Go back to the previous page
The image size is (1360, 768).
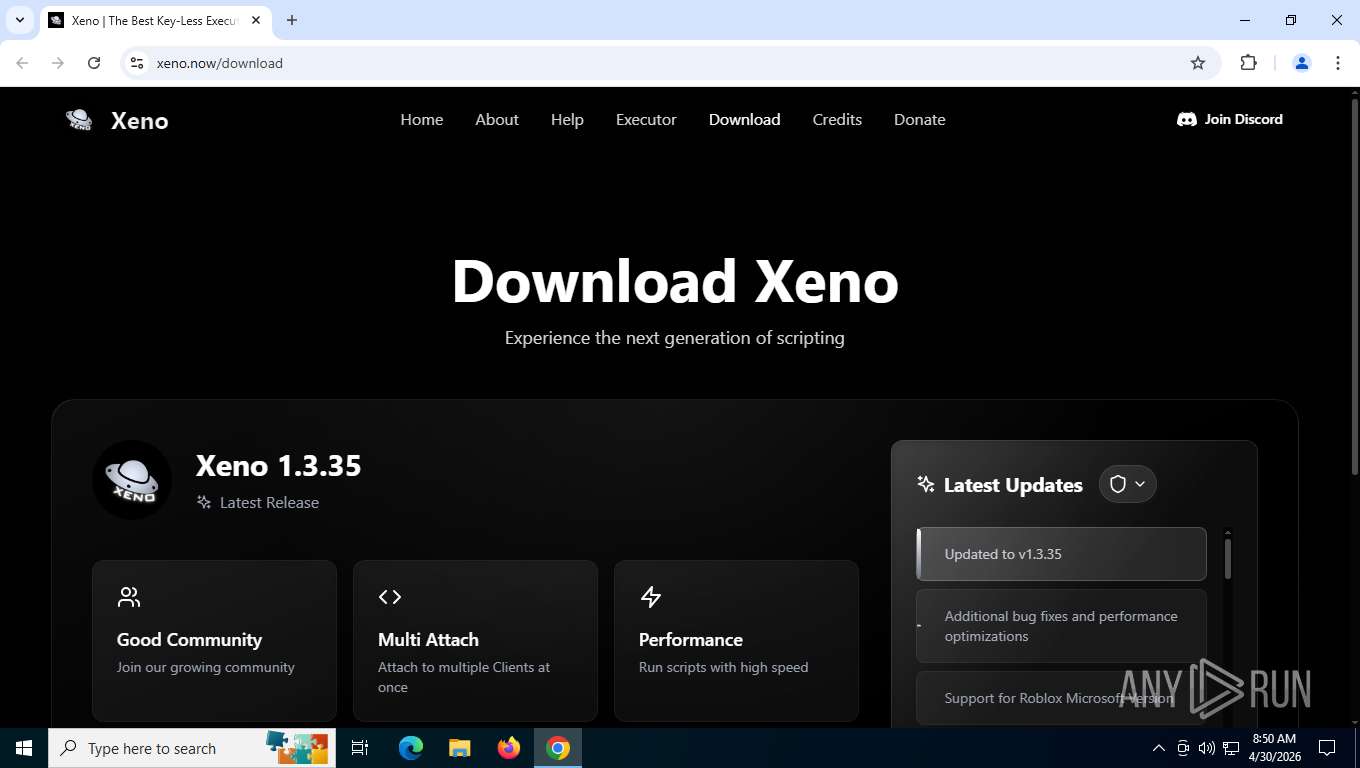coord(22,63)
